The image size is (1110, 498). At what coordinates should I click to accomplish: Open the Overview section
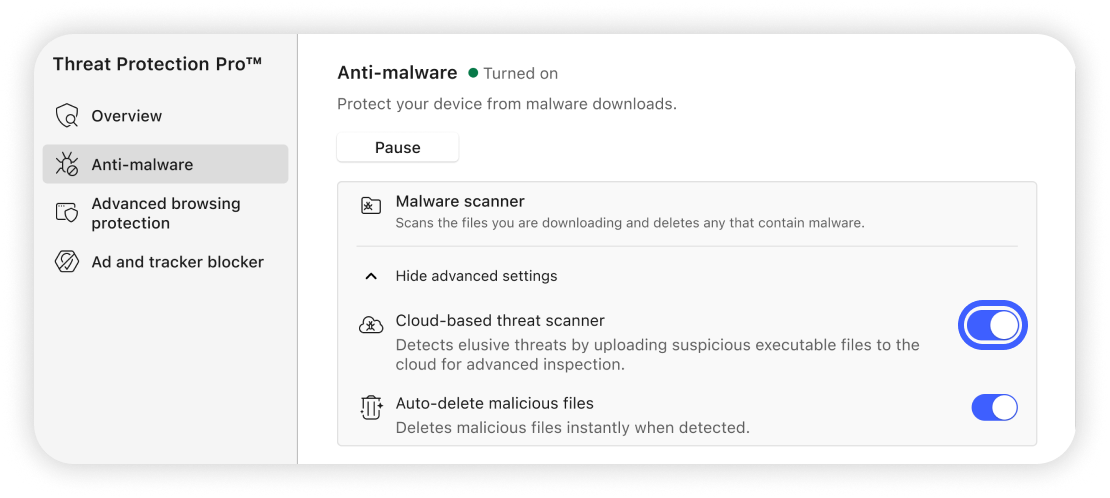click(x=126, y=116)
